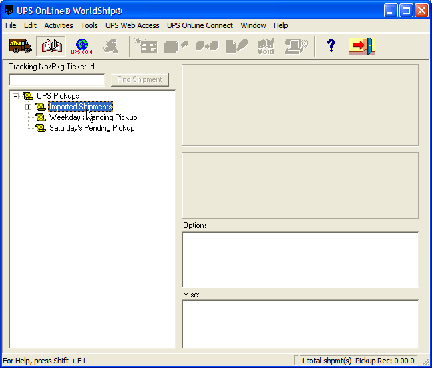432x368 pixels.
Task: Select the Saturday's Pending Pickup tree item
Action: coord(92,128)
